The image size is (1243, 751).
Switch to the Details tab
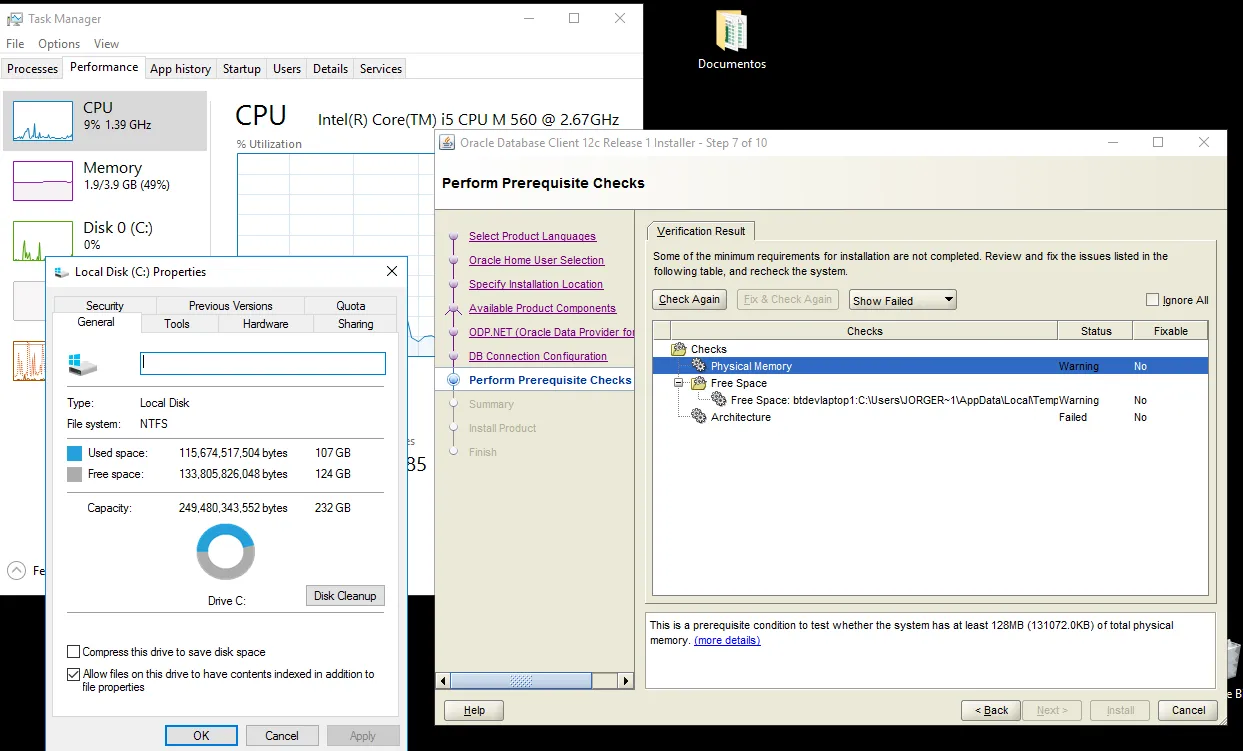pyautogui.click(x=330, y=69)
